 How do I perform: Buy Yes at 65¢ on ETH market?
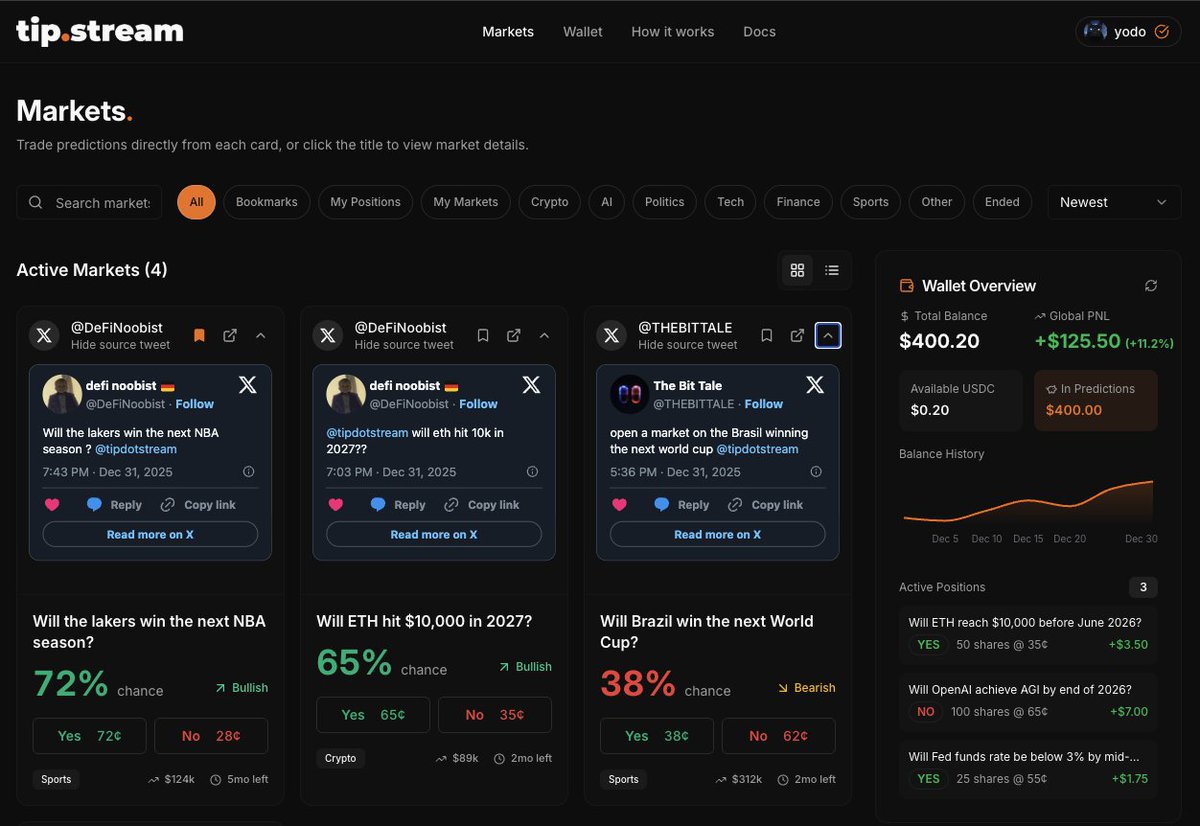pos(373,715)
